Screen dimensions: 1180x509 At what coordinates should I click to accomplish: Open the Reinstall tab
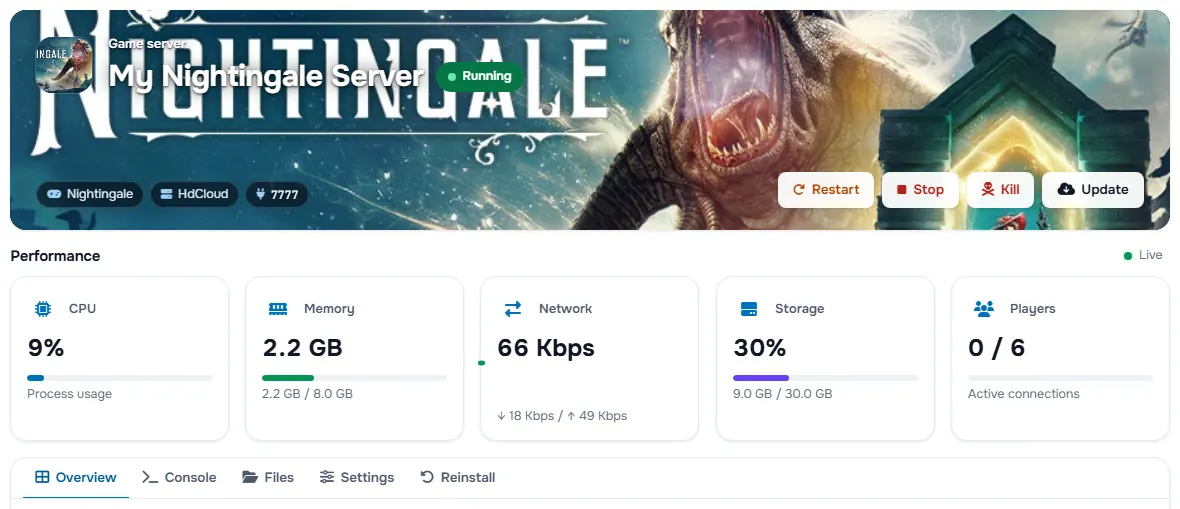(x=458, y=477)
